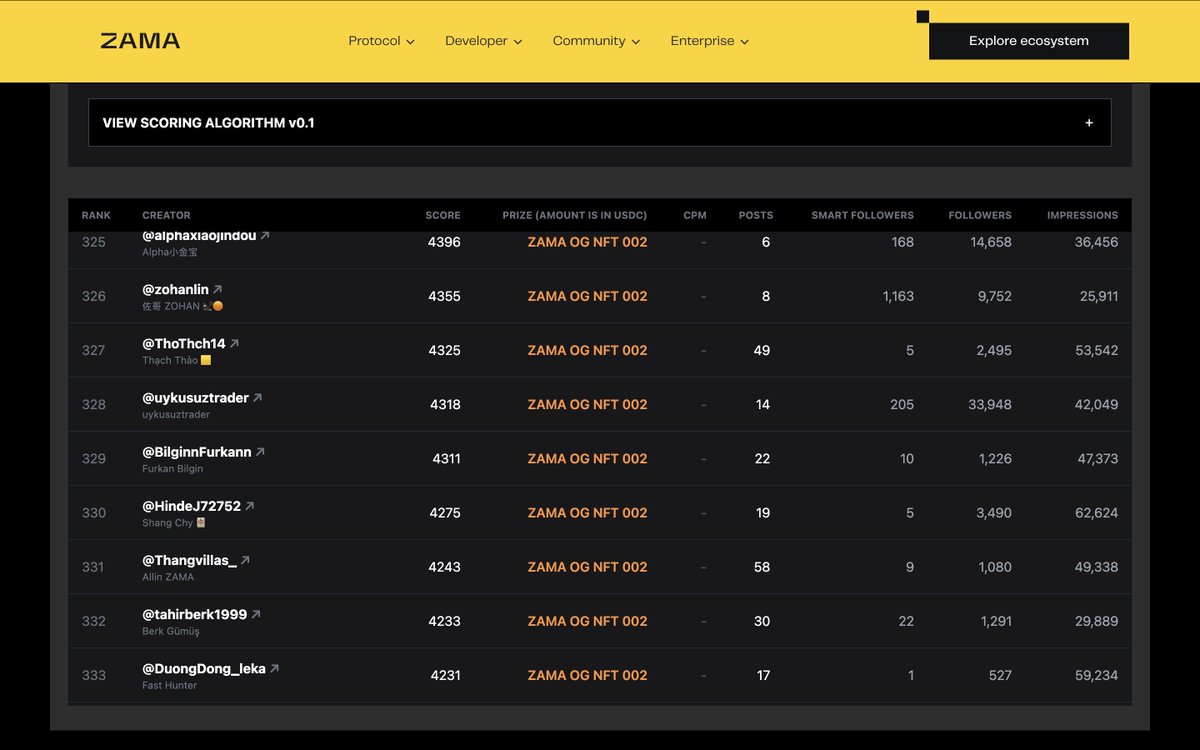Expand VIEW SCORING ALGORITHM v0.1 section

click(599, 123)
